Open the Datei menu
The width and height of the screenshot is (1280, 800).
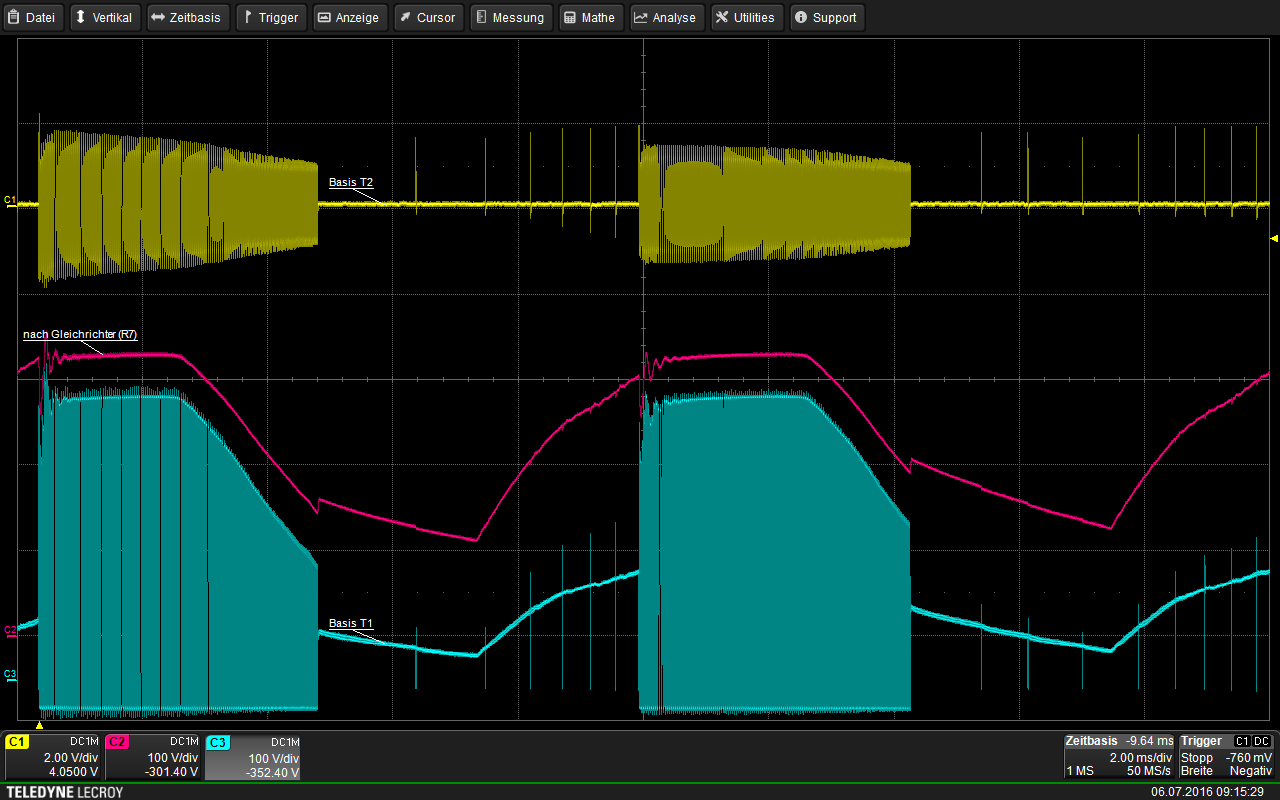33,17
